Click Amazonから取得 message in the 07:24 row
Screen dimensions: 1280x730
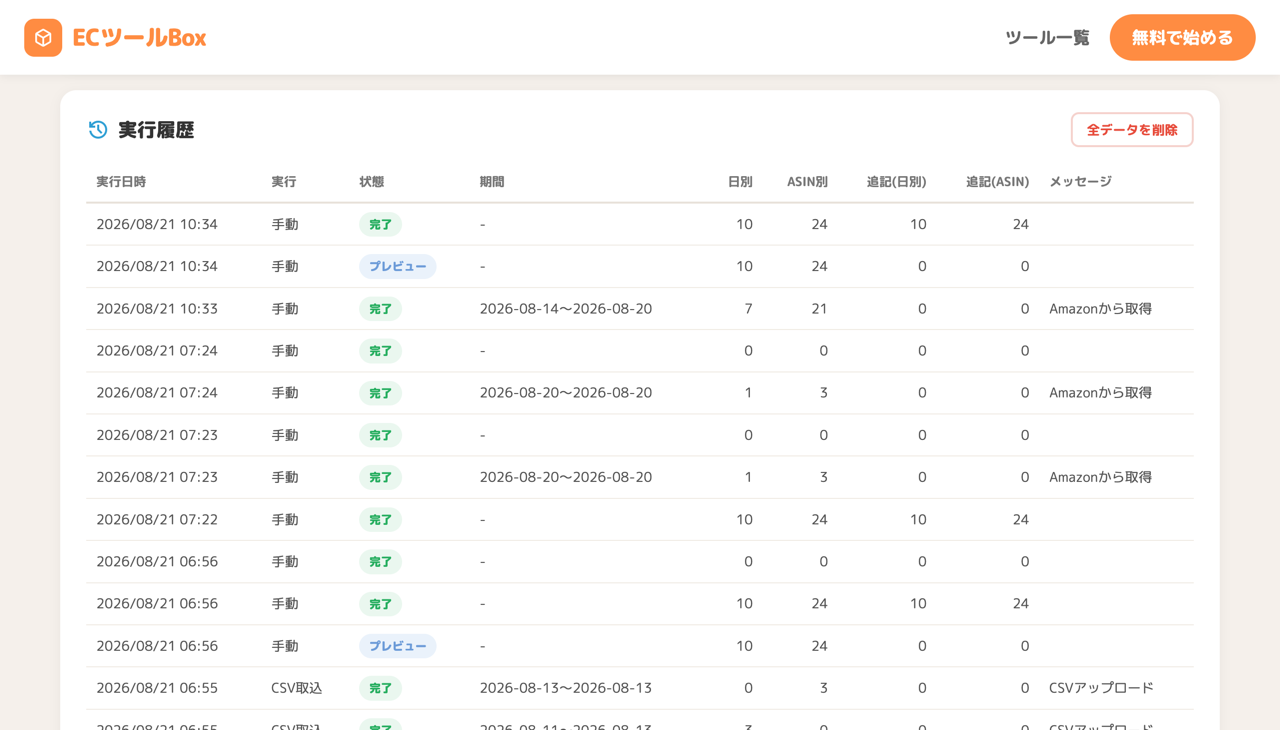point(1100,393)
